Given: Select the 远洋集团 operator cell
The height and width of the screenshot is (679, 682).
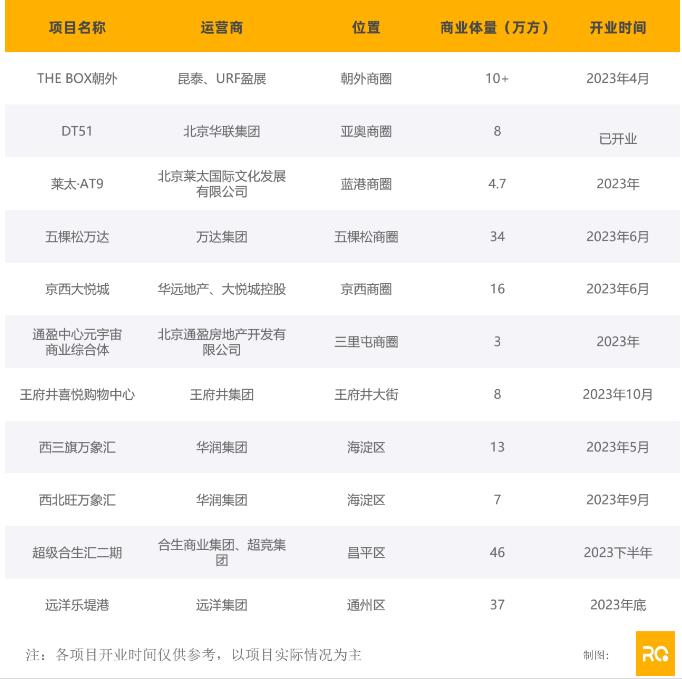Looking at the screenshot, I should pos(221,605).
